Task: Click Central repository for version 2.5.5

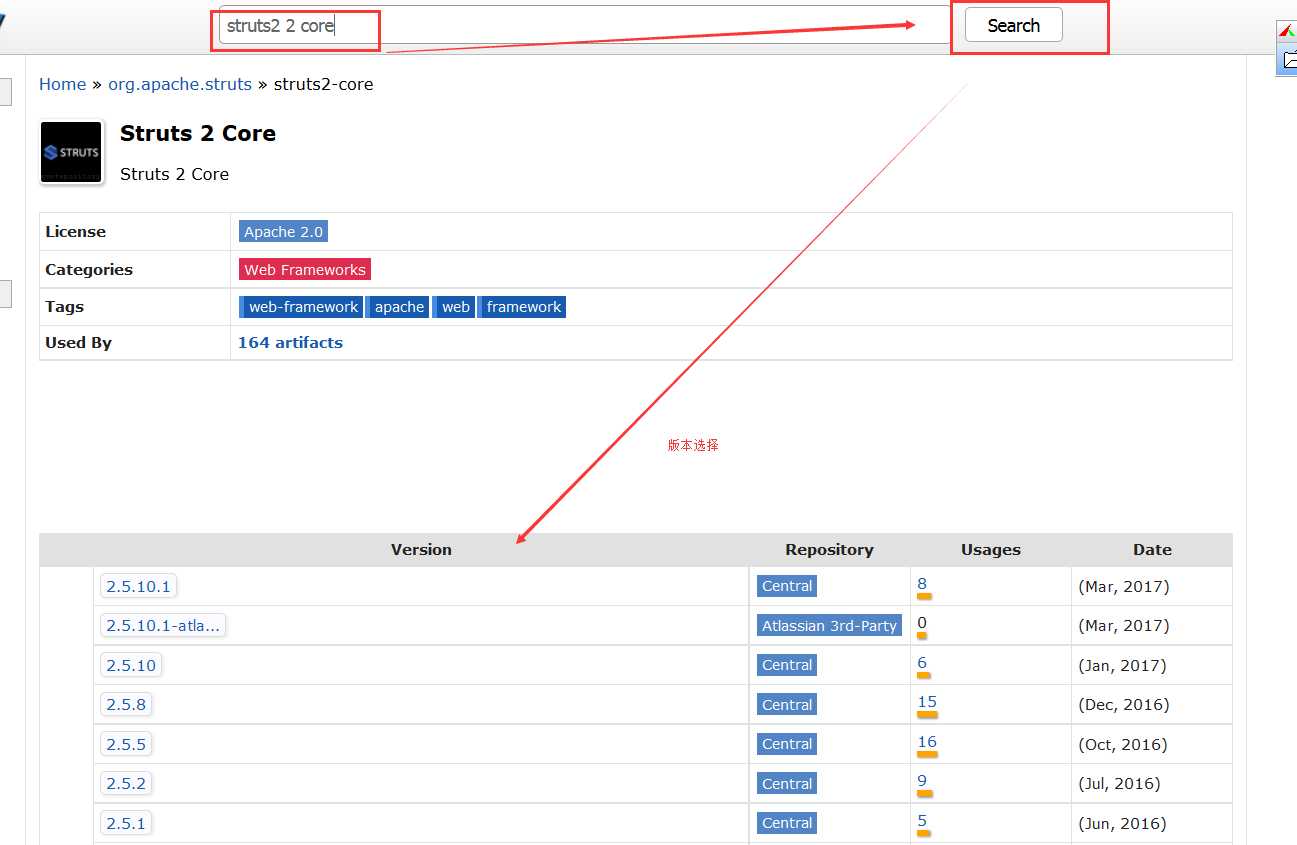Action: click(x=787, y=744)
